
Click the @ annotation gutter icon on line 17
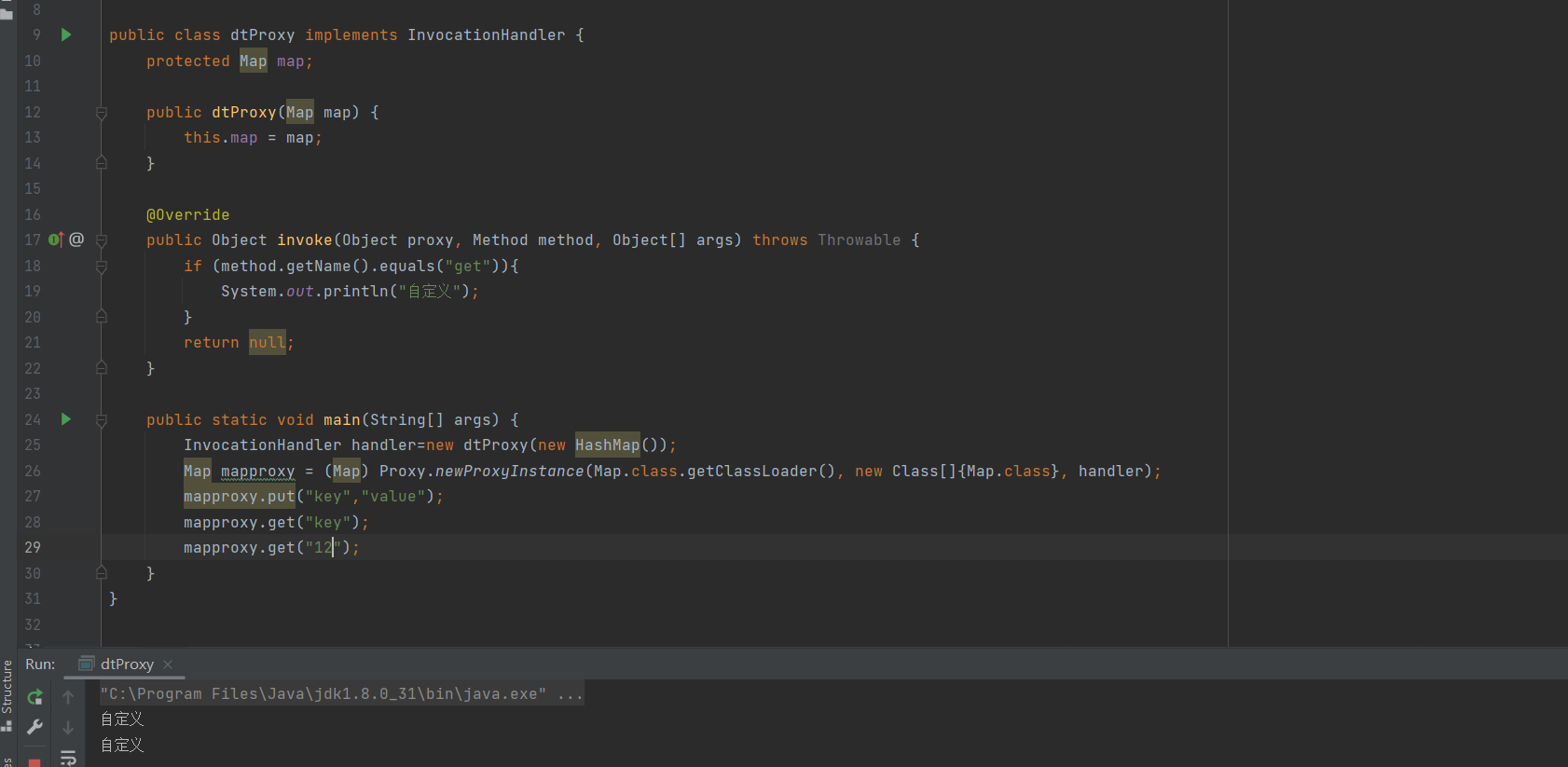76,240
